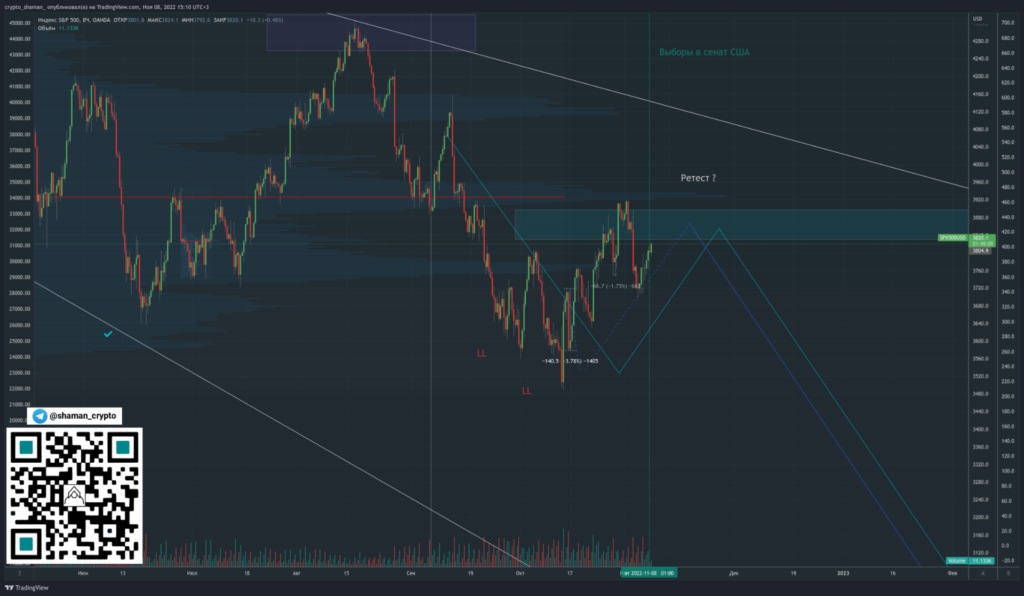Screen dimensions: 1024x596
Task: Select the purple rectangle at chart top
Action: [x=370, y=30]
